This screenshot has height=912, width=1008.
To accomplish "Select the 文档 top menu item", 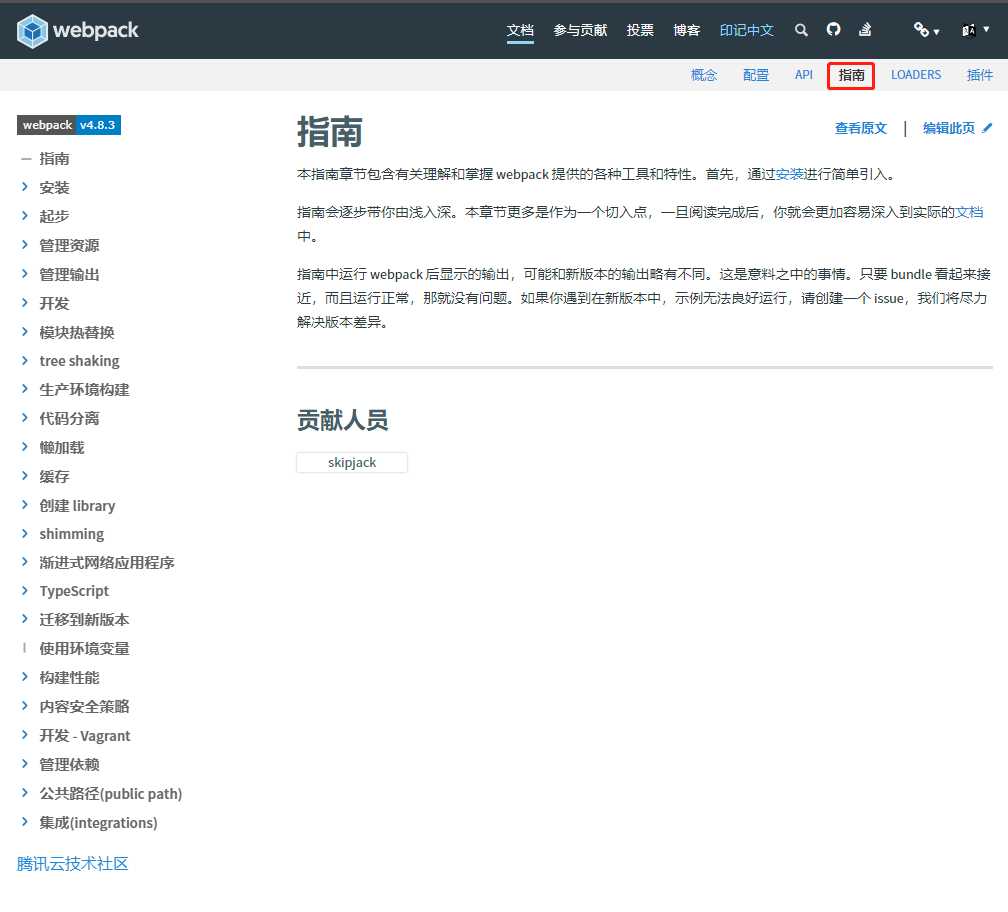I will point(520,30).
